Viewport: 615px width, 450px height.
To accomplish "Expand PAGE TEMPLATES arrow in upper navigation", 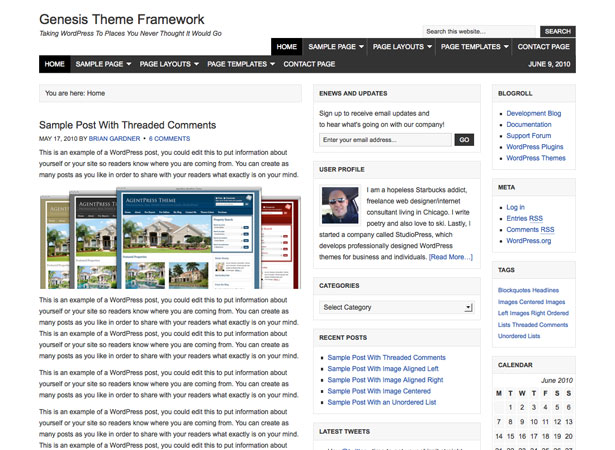I will click(x=506, y=47).
